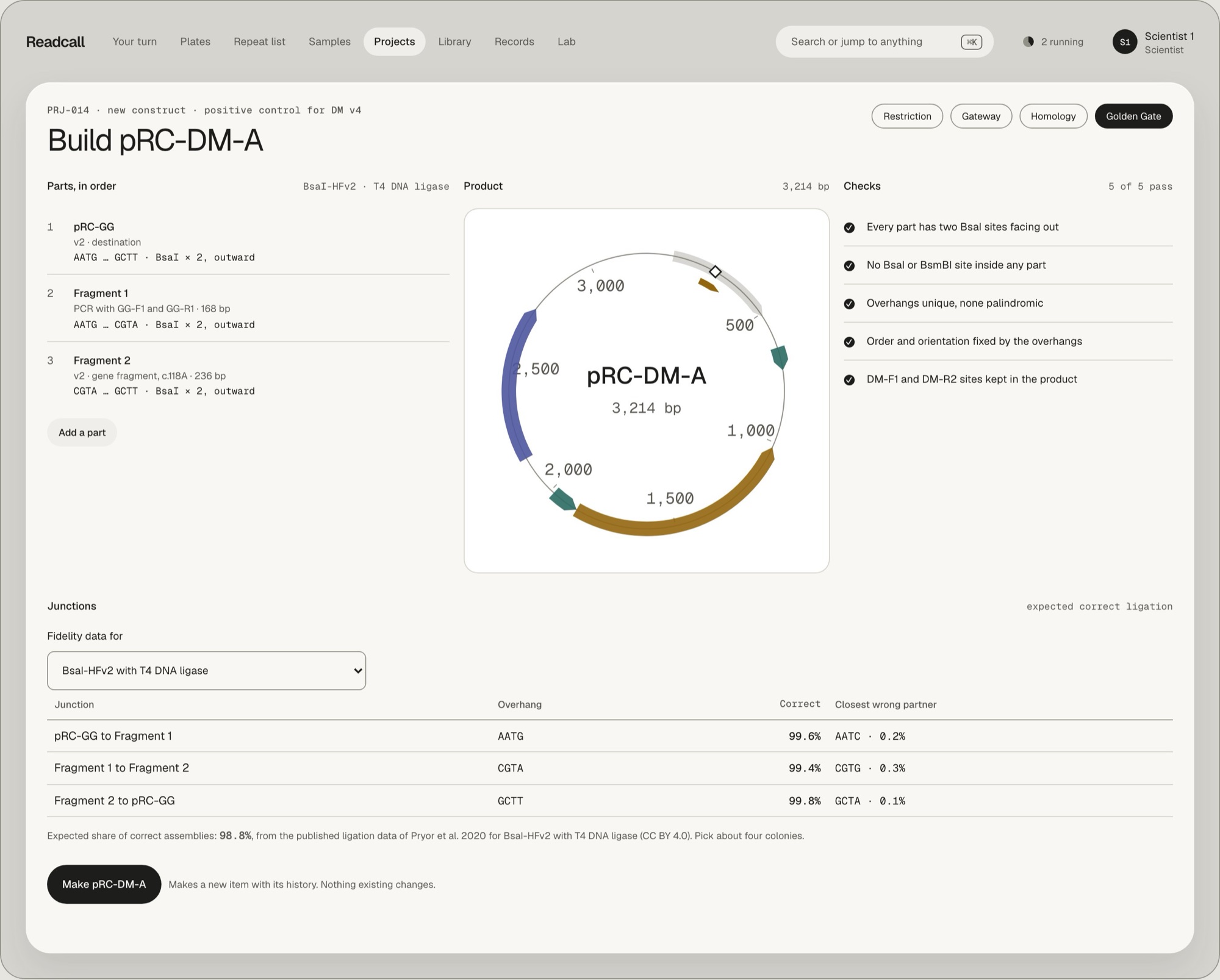The image size is (1220, 980).
Task: Open the Your turn tab
Action: 135,41
